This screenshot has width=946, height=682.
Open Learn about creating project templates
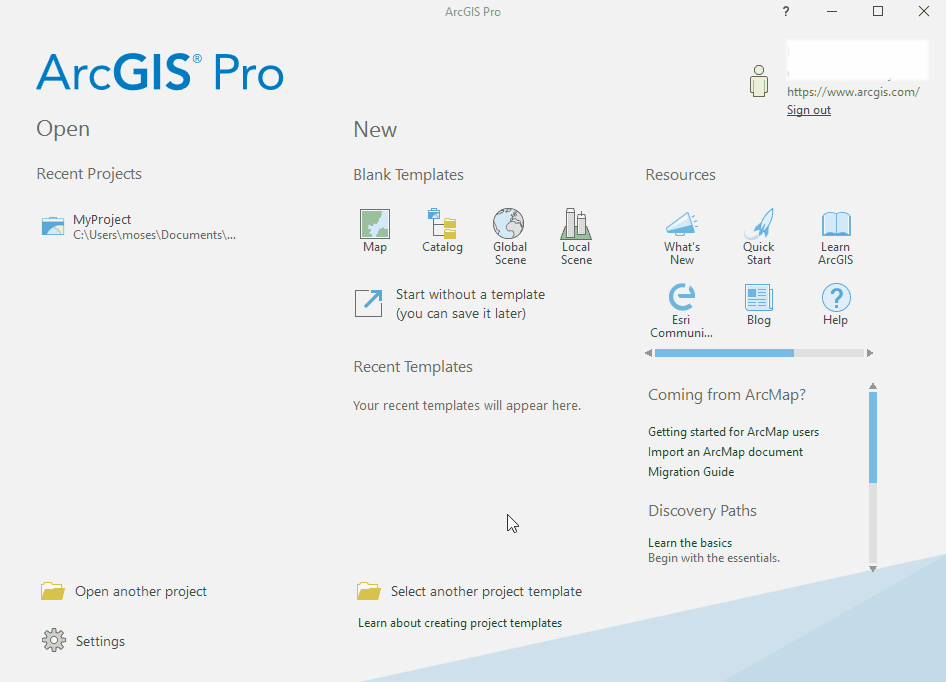[x=460, y=623]
